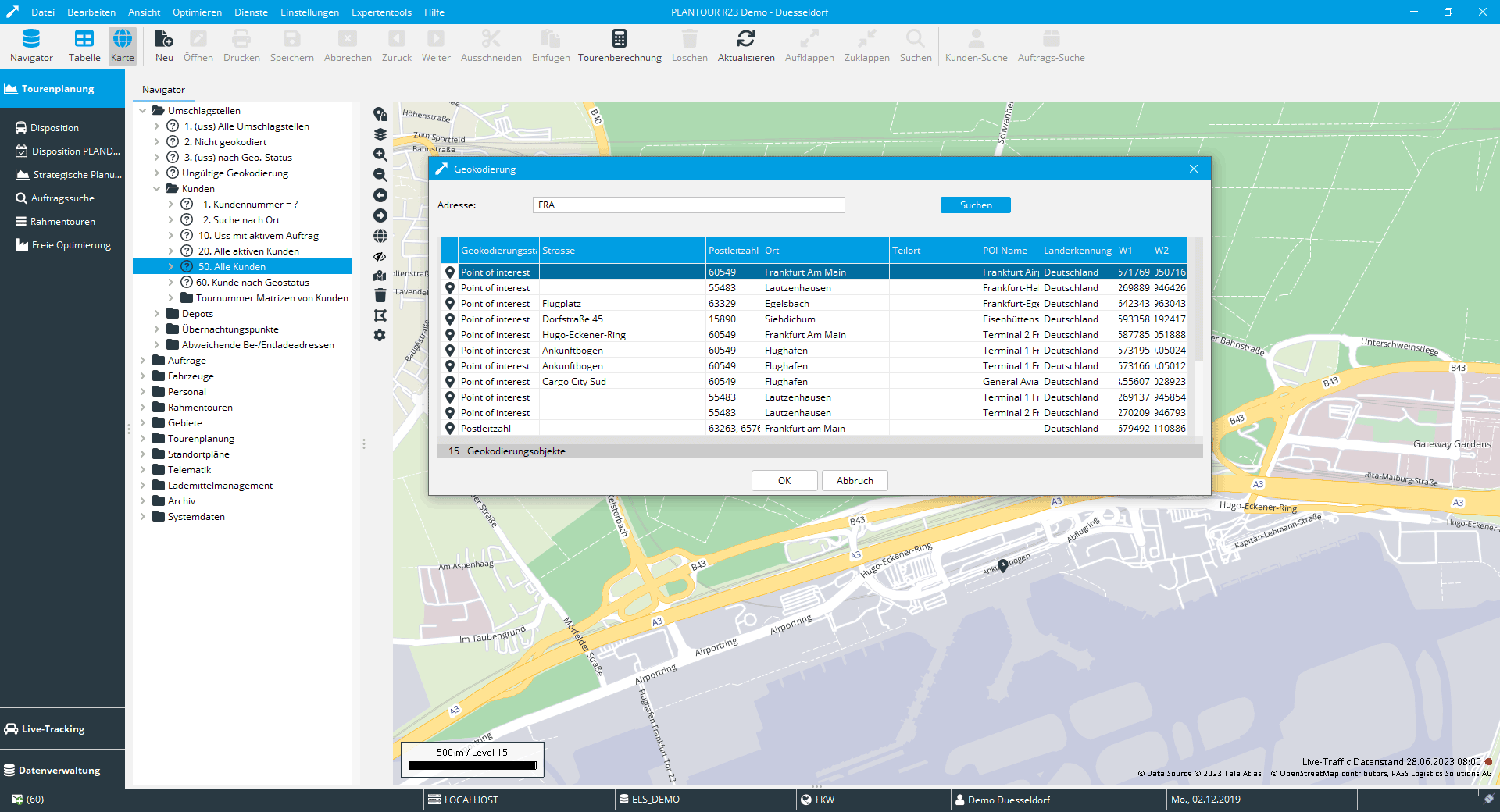Click the map marker tool icon
This screenshot has height=812, width=1500.
click(x=380, y=276)
